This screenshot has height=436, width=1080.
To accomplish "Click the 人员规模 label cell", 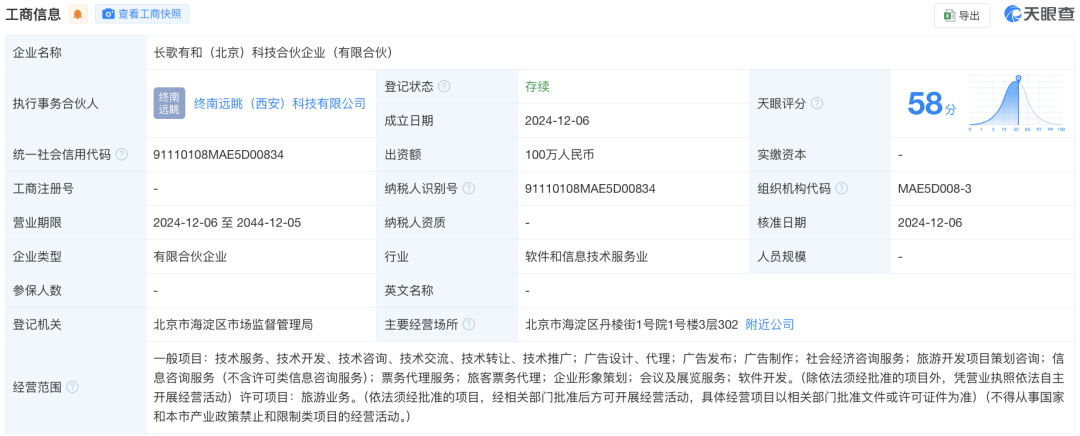I will 819,256.
